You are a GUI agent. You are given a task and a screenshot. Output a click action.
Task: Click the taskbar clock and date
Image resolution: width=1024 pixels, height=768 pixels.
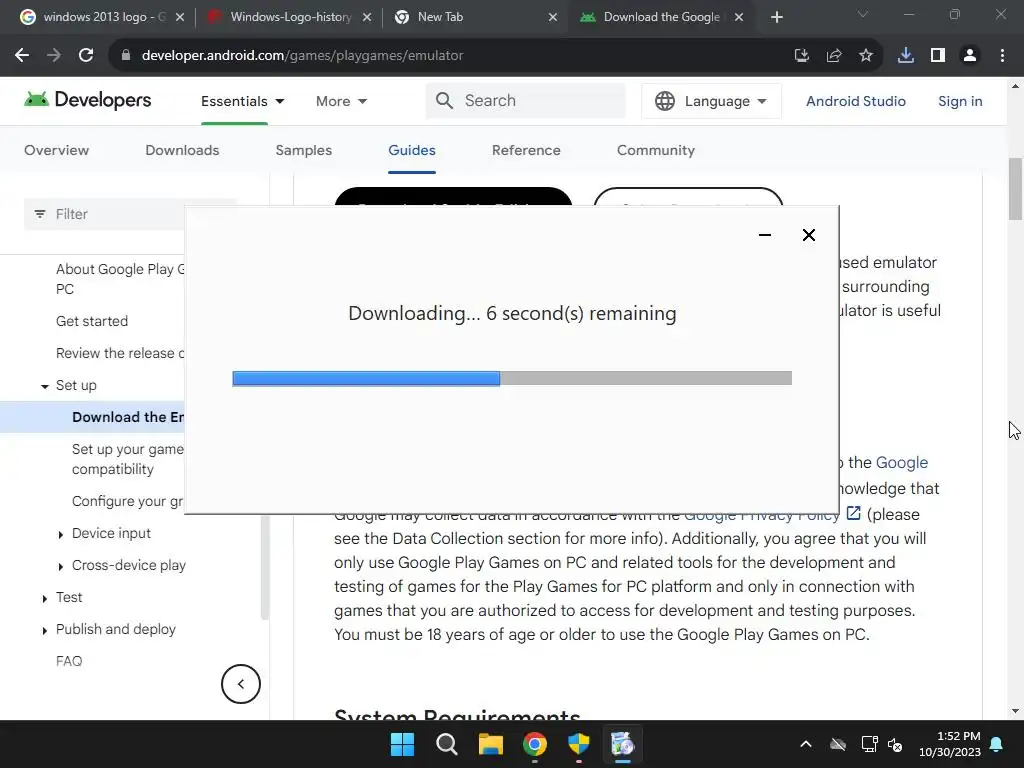950,744
